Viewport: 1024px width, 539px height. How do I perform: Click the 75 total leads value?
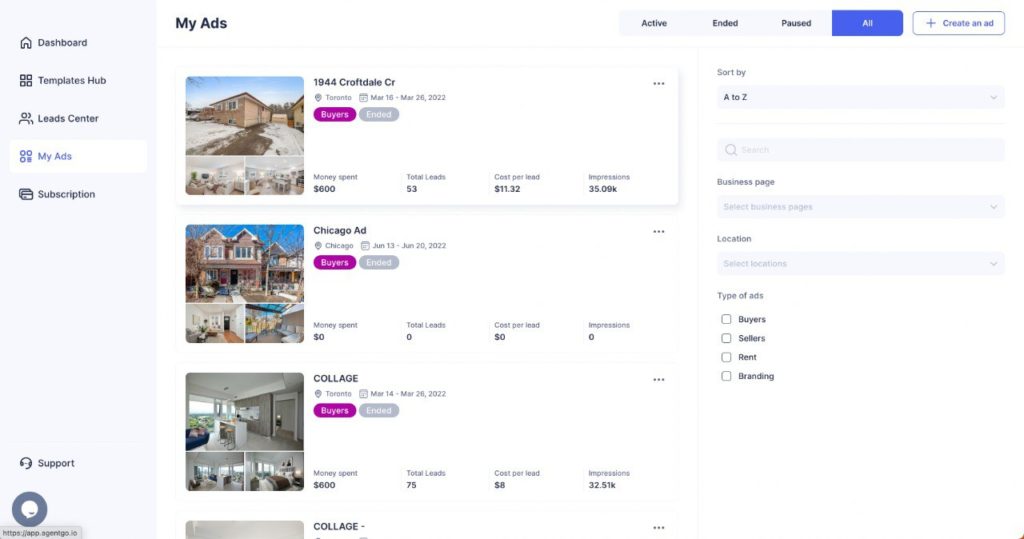point(411,485)
